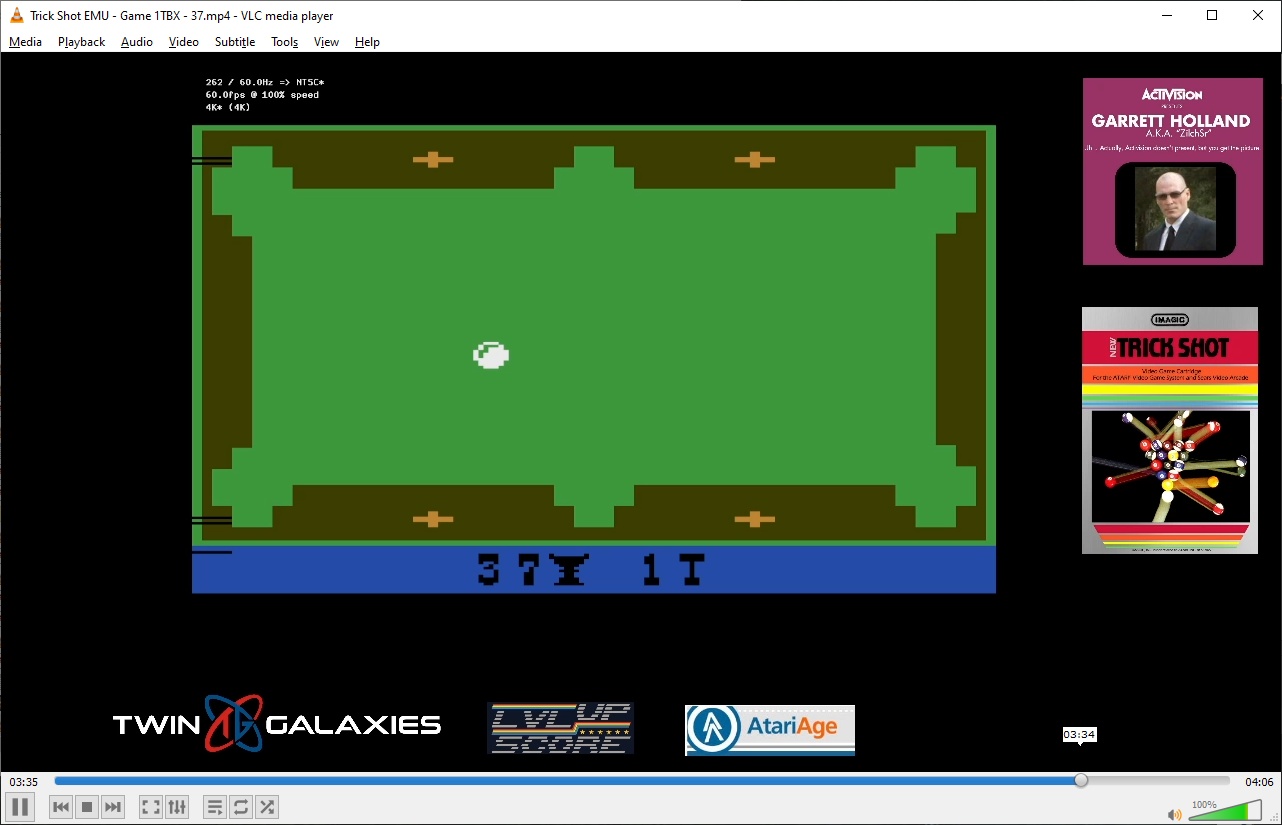This screenshot has height=825, width=1282.
Task: Open the Playback menu
Action: click(81, 42)
